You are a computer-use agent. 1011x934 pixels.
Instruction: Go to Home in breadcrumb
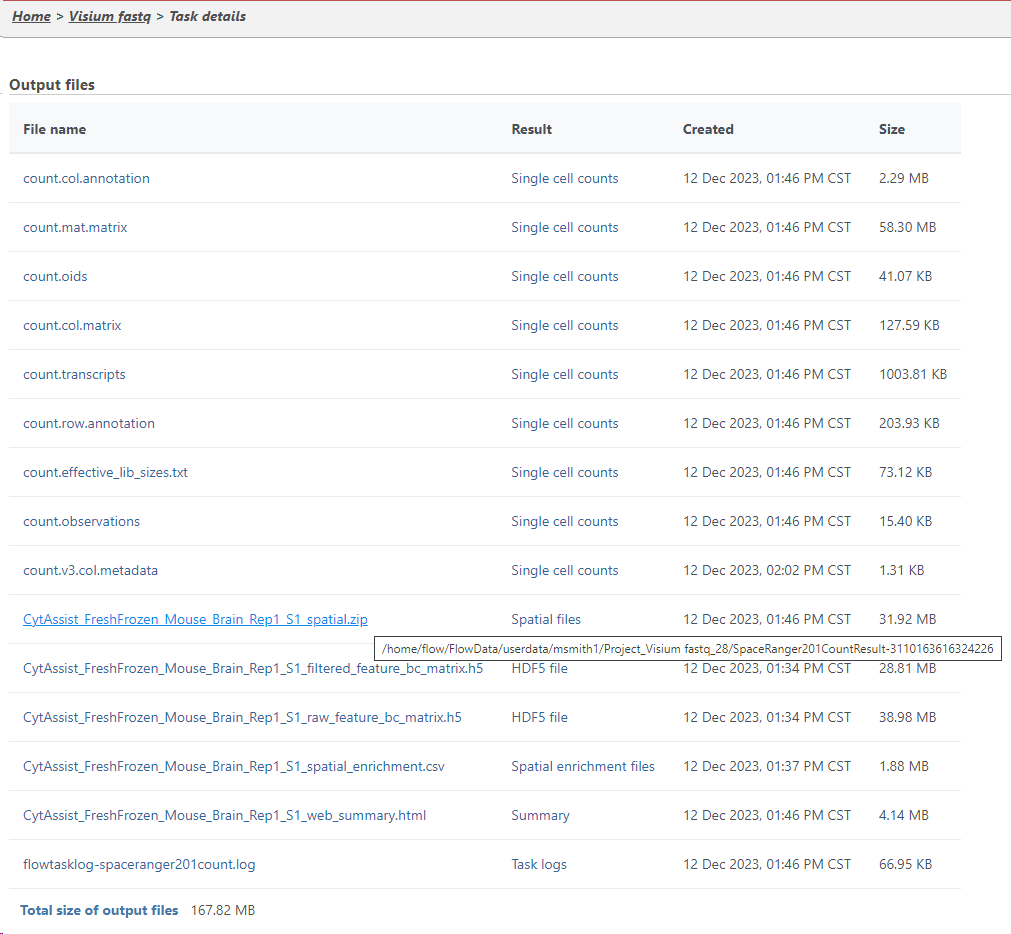(x=31, y=16)
